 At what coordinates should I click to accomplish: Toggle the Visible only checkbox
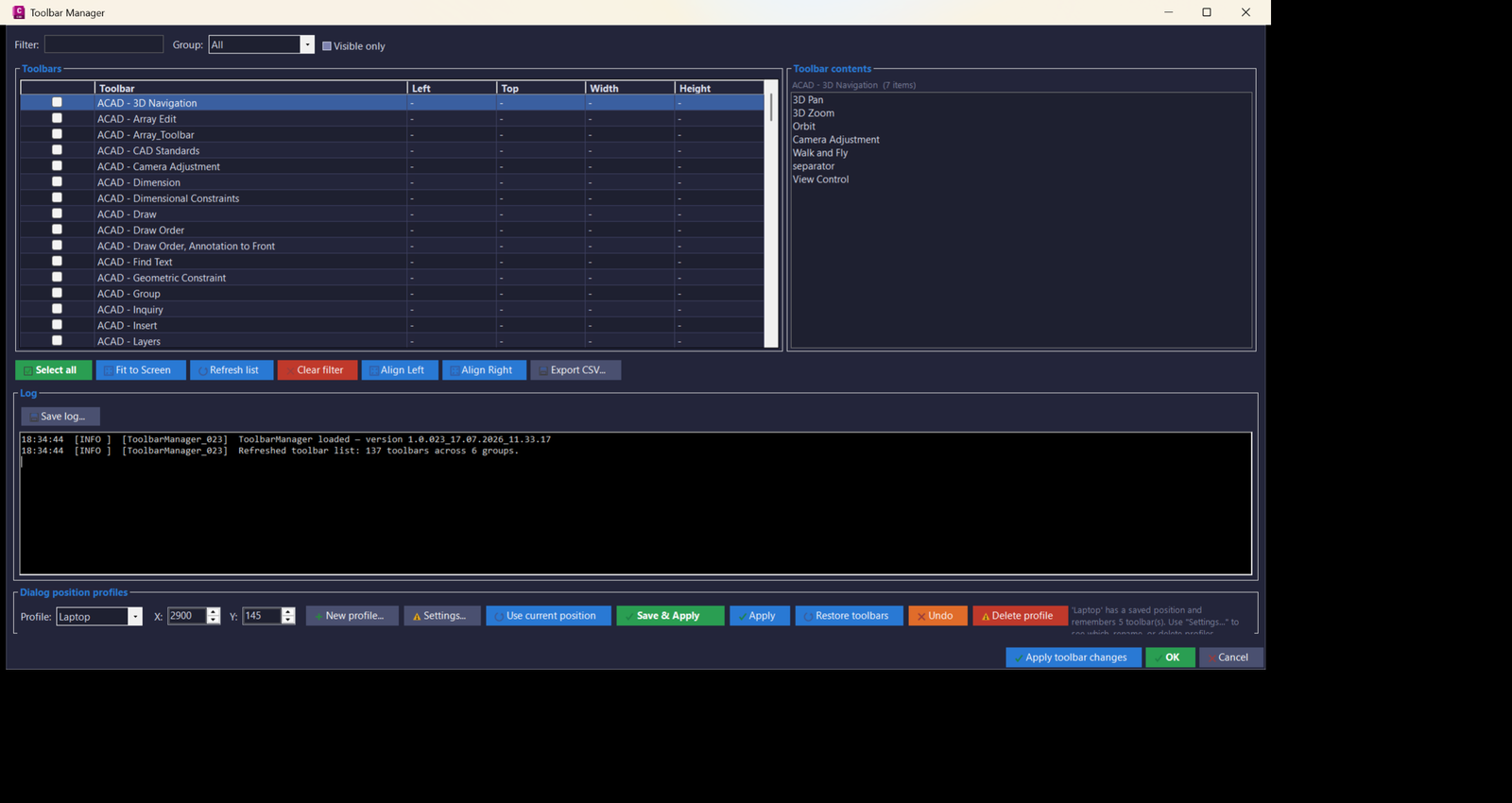coord(327,45)
